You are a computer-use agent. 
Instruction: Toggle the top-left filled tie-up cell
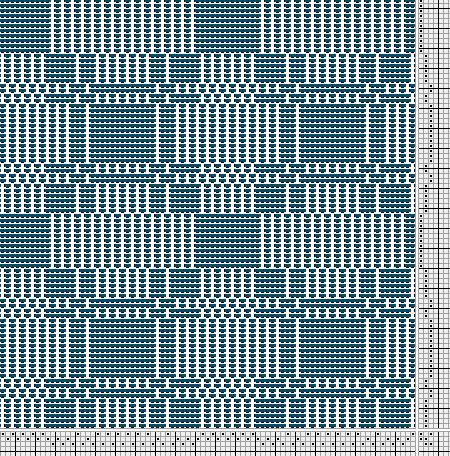click(421, 434)
